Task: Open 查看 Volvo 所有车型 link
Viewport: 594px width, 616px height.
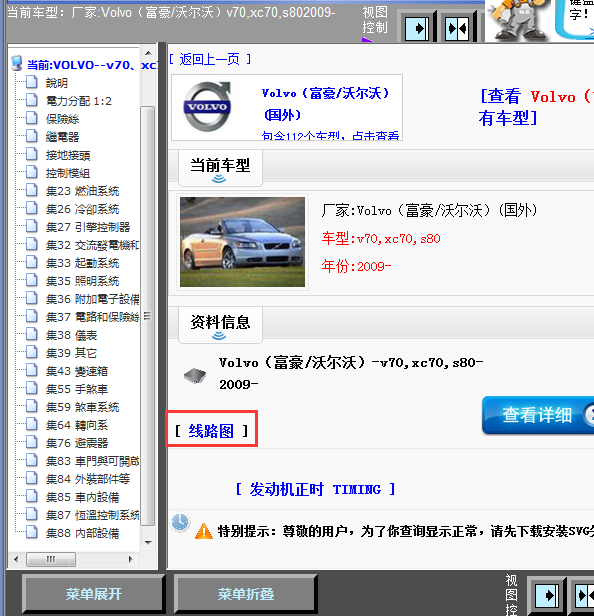Action: tap(536, 107)
